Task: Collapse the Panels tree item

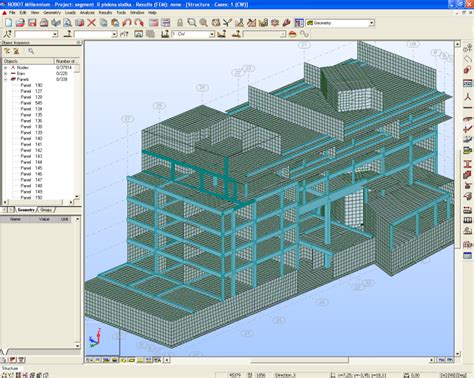Action: click(5, 79)
